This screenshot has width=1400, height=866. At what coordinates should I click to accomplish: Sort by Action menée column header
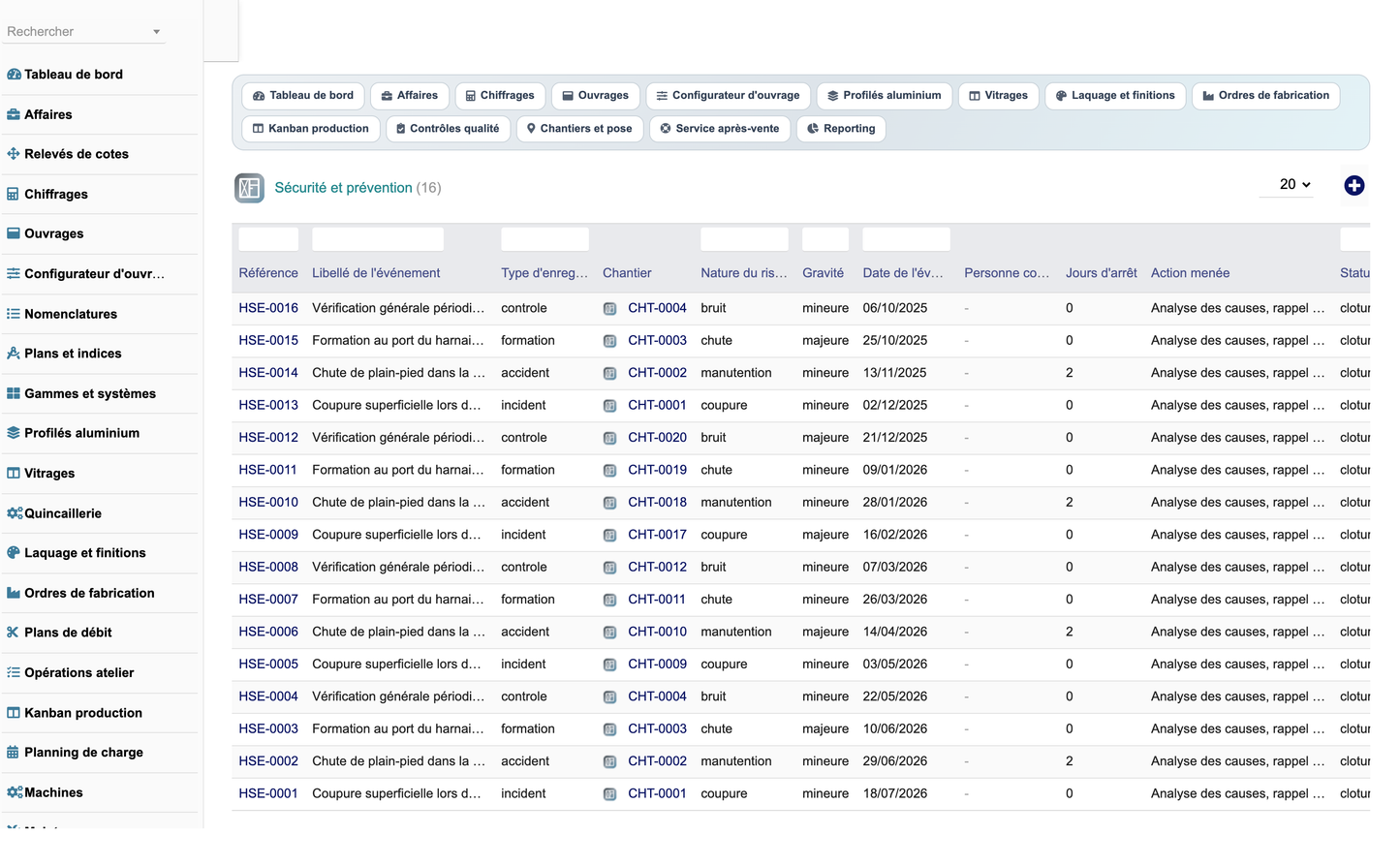pyautogui.click(x=1190, y=273)
